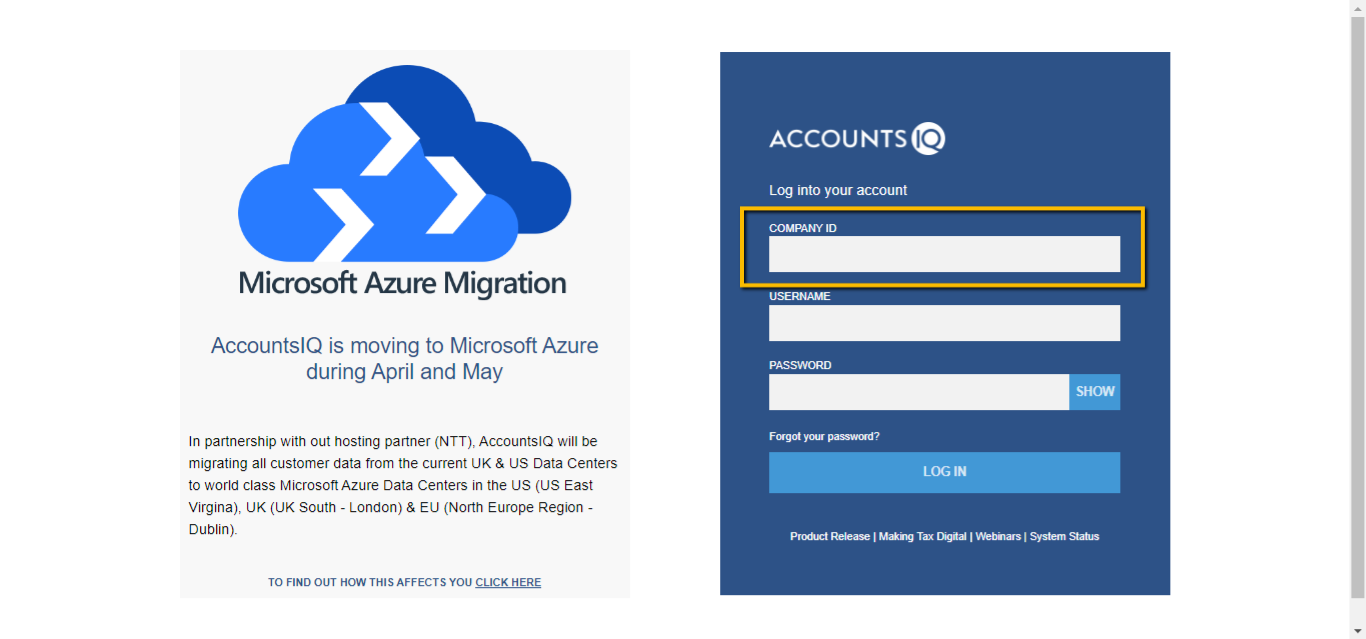Click the LOG IN button
This screenshot has height=639, width=1366.
tap(944, 472)
